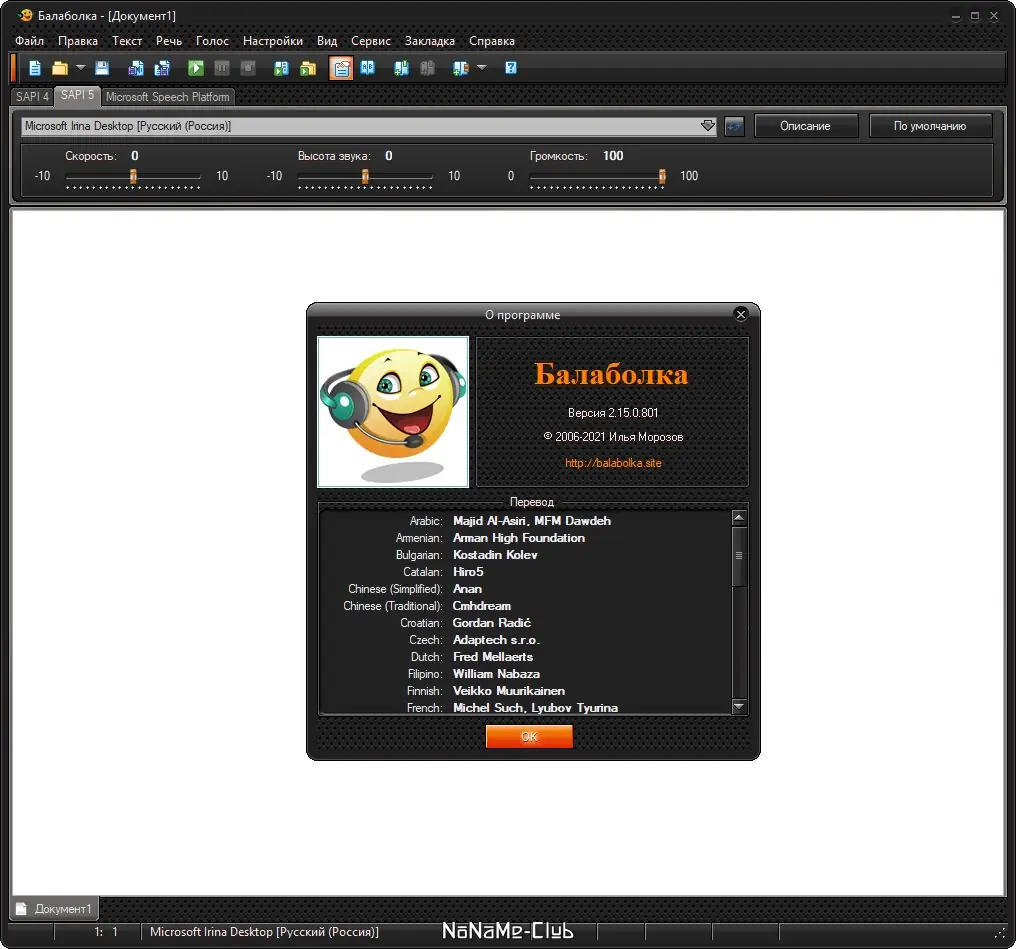Open the Речь menu

168,41
